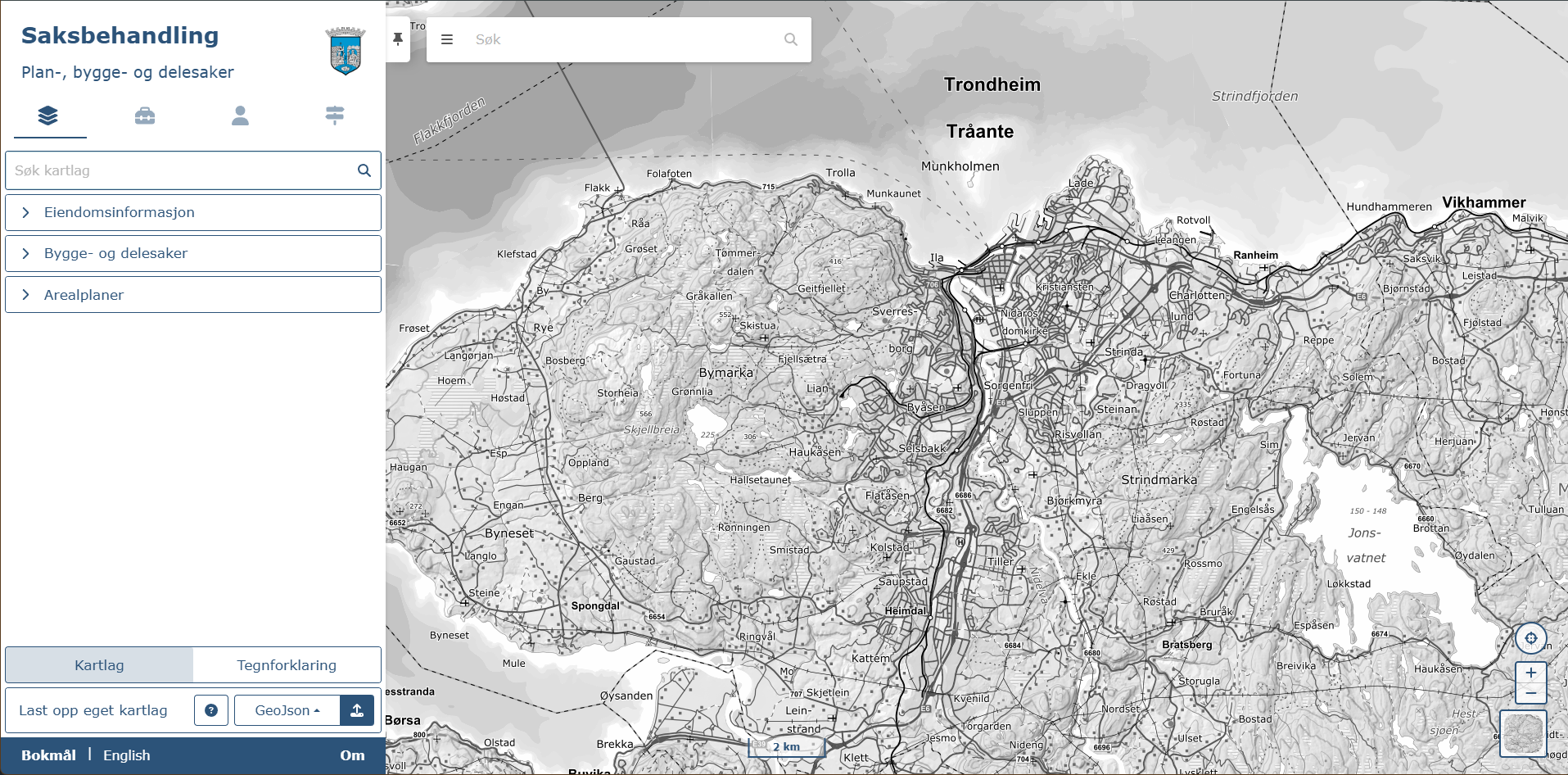The image size is (1568, 775).
Task: Open the toolbox tab icon
Action: [145, 116]
